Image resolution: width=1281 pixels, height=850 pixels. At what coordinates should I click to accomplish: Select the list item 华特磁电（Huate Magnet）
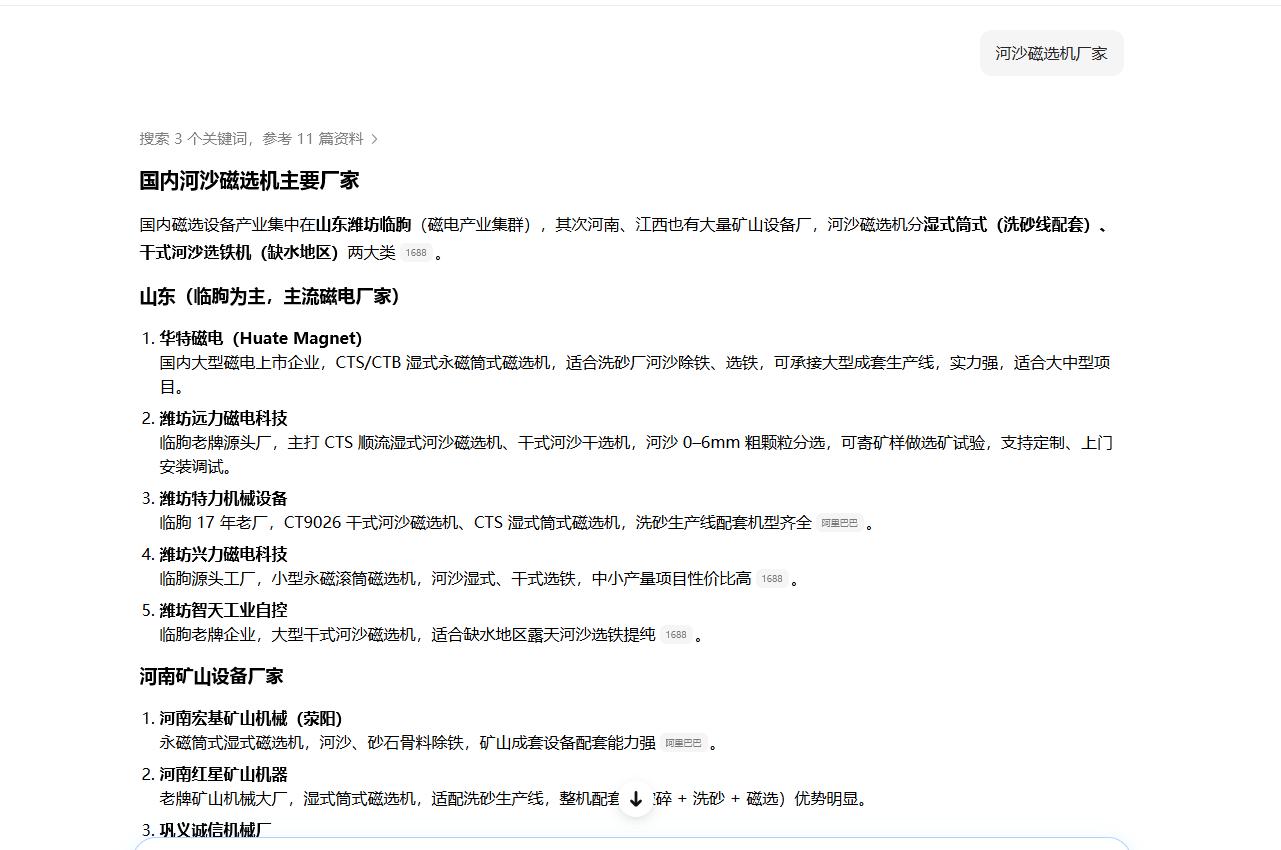(261, 339)
